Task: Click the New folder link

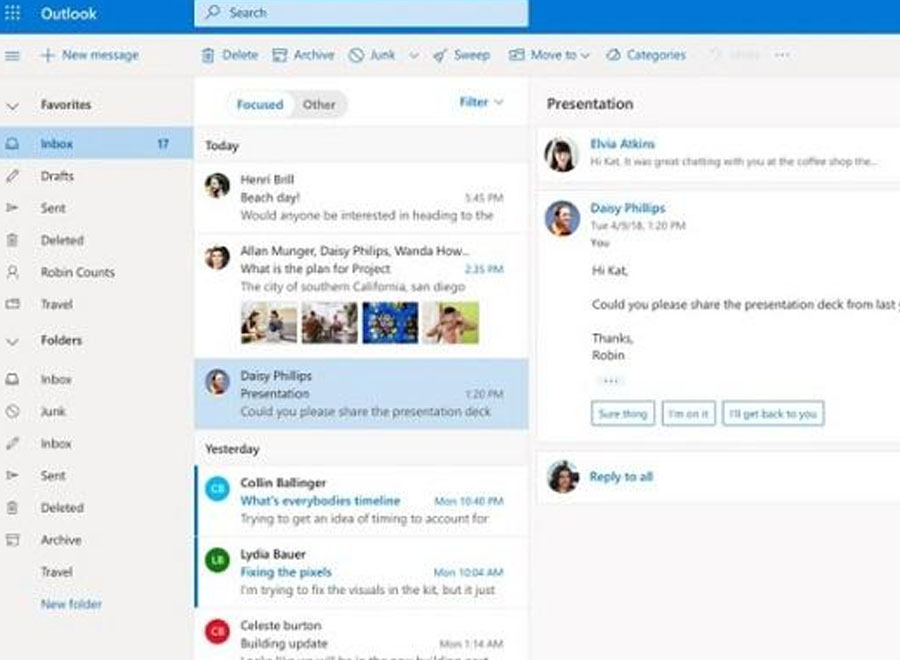Action: 71,604
